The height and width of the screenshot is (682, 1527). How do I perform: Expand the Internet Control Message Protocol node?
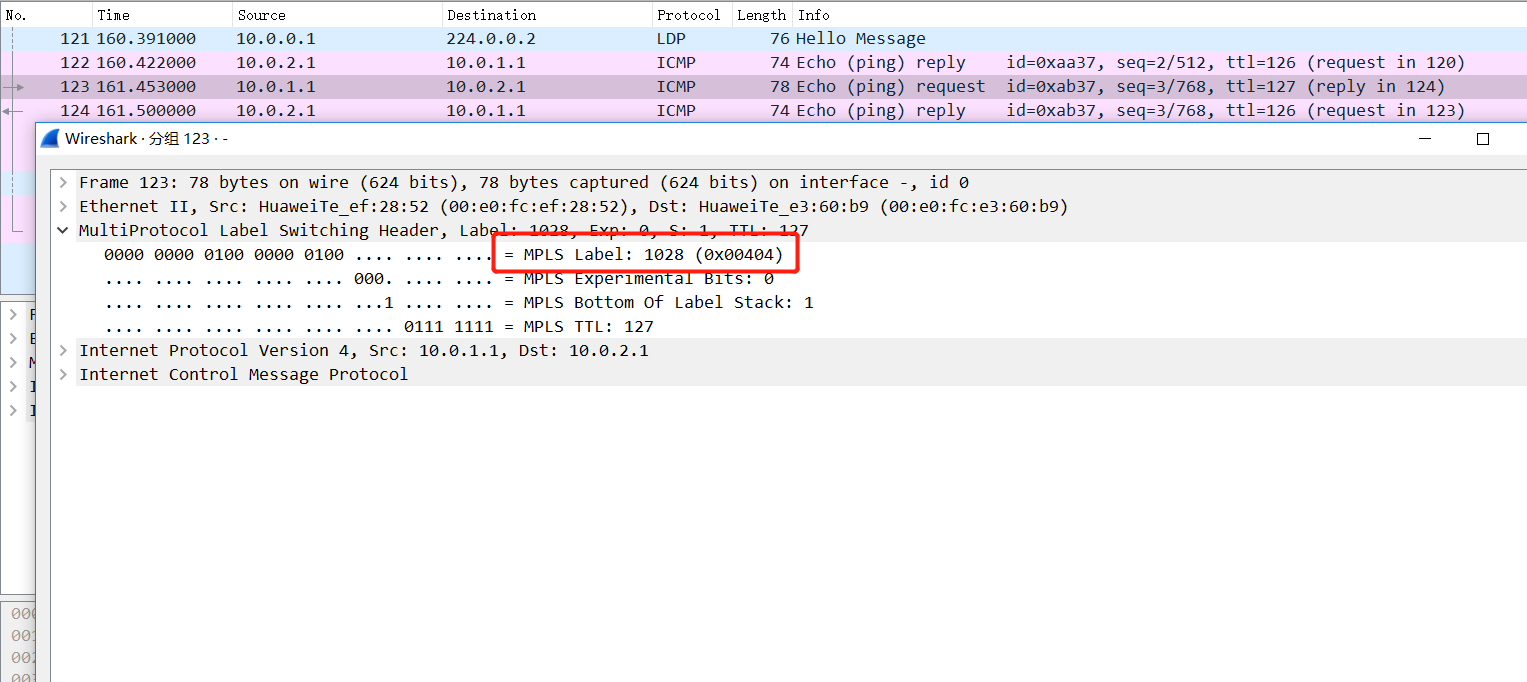(x=63, y=374)
